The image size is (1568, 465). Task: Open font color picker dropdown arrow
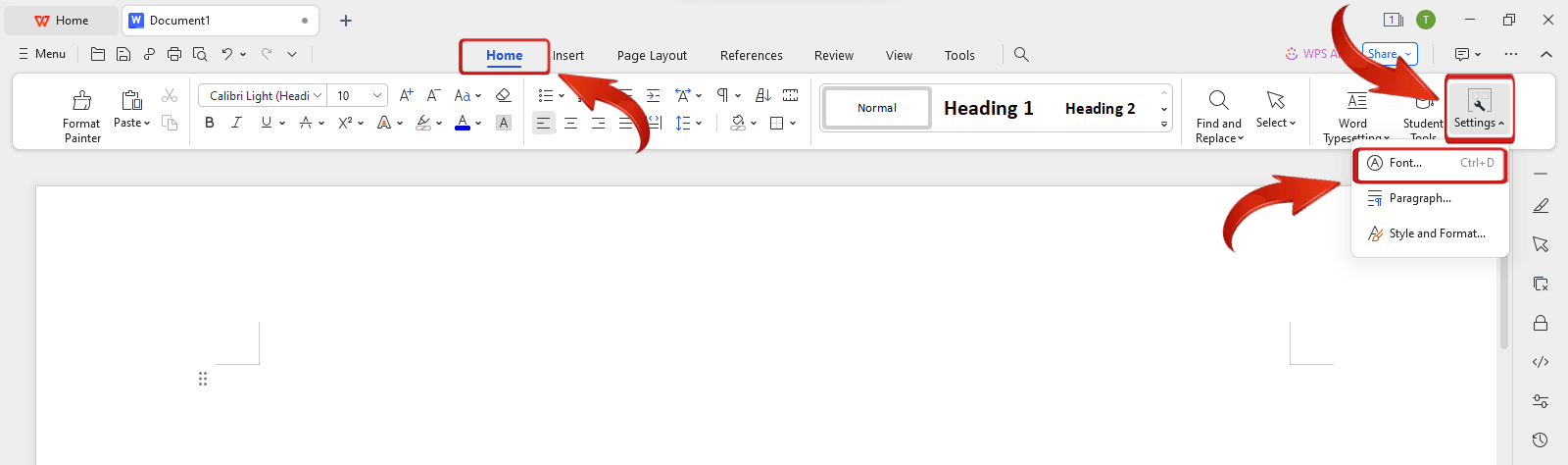coord(478,123)
